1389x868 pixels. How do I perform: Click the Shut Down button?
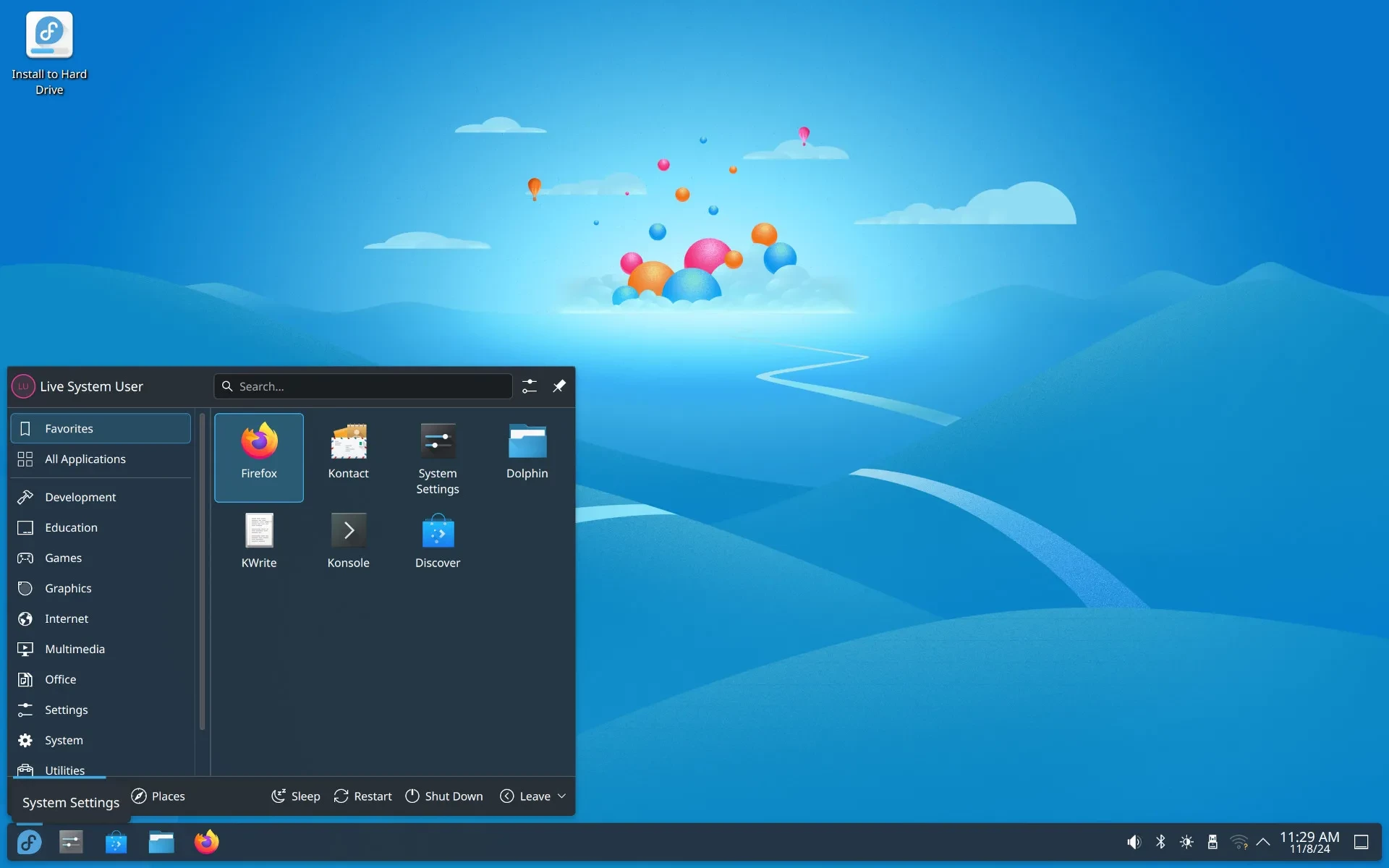click(x=444, y=796)
